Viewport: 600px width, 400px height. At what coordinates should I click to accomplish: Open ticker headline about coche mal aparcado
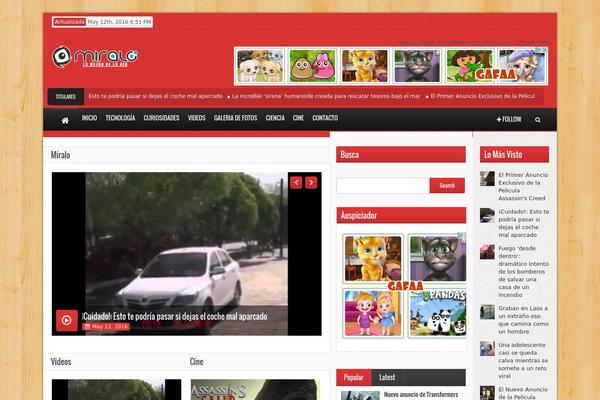[x=155, y=96]
